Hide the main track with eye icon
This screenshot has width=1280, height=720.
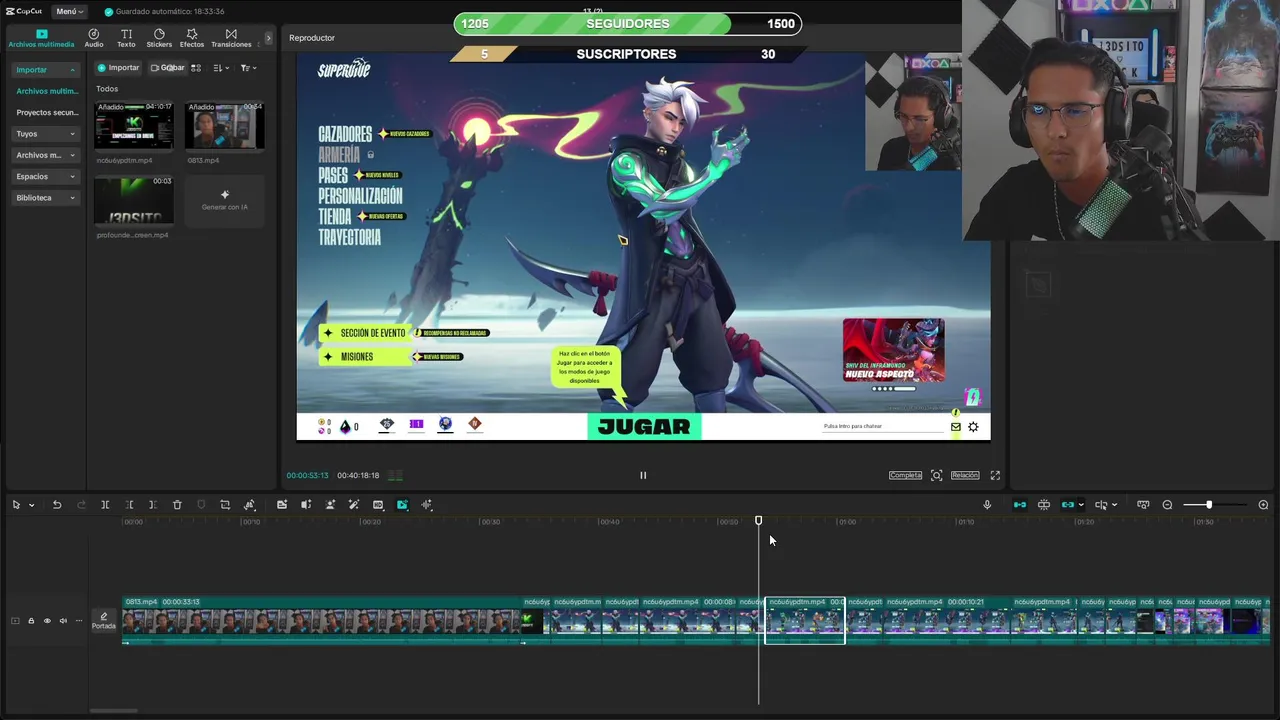click(47, 621)
